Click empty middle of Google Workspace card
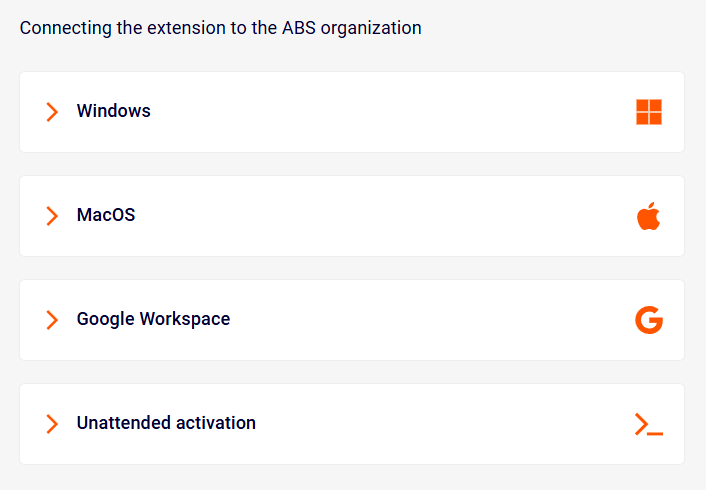The height and width of the screenshot is (490, 706). pyautogui.click(x=420, y=320)
